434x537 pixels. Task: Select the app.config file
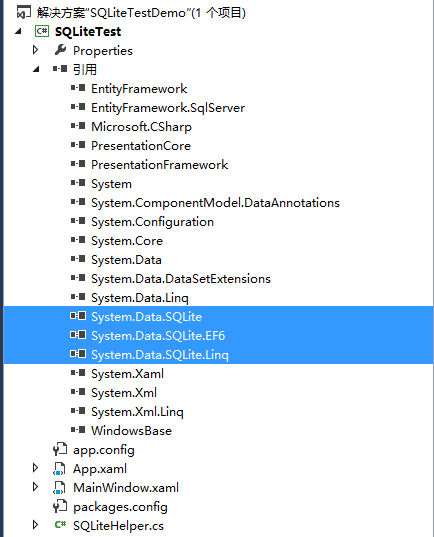pyautogui.click(x=103, y=450)
